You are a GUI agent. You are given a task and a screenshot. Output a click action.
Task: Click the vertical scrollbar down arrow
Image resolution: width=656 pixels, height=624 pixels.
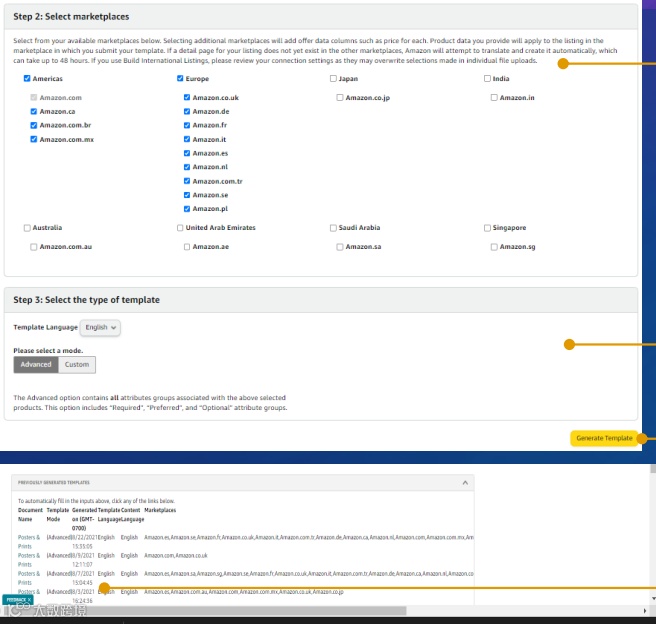(653, 599)
